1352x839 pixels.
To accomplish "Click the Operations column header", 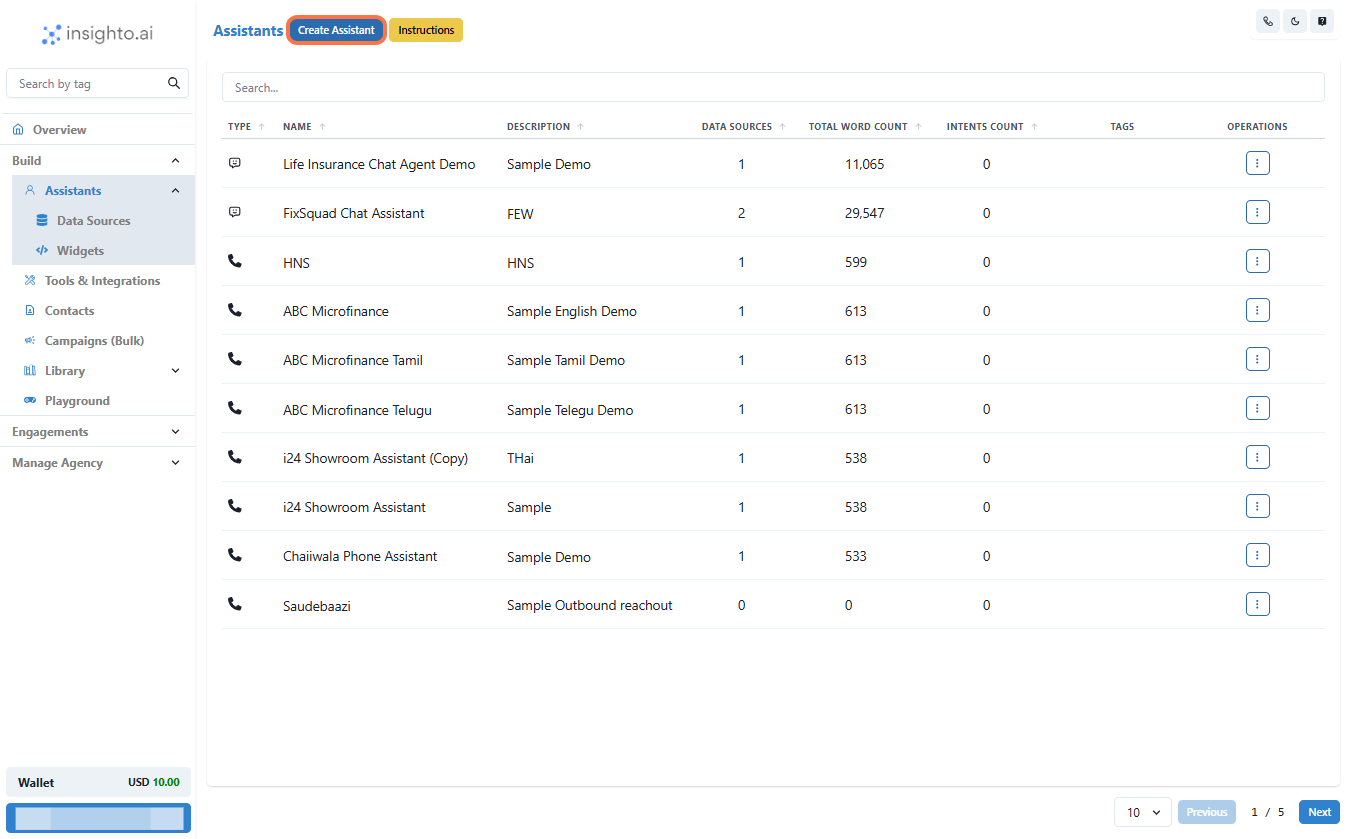I will (x=1257, y=127).
